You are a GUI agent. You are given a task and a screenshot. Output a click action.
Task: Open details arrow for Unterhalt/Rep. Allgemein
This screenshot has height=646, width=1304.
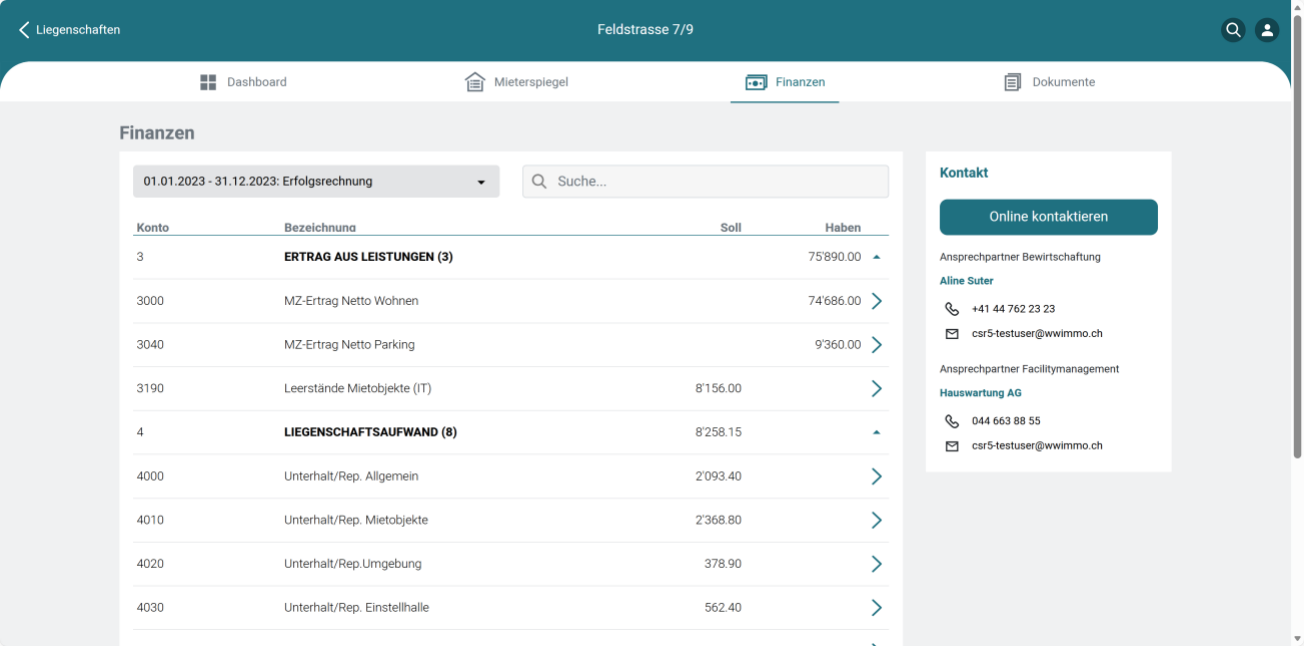tap(877, 477)
